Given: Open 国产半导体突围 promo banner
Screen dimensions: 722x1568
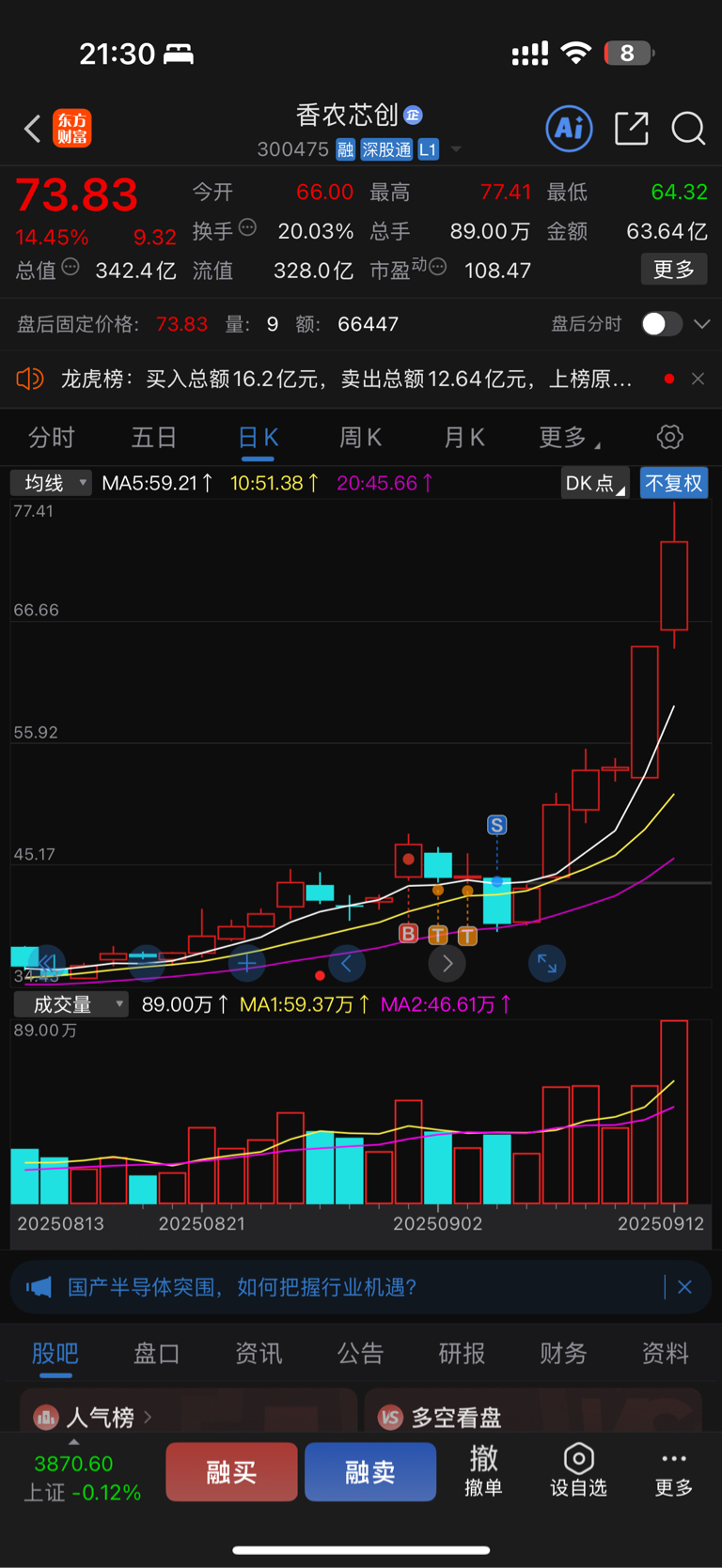Looking at the screenshot, I should pyautogui.click(x=361, y=1287).
